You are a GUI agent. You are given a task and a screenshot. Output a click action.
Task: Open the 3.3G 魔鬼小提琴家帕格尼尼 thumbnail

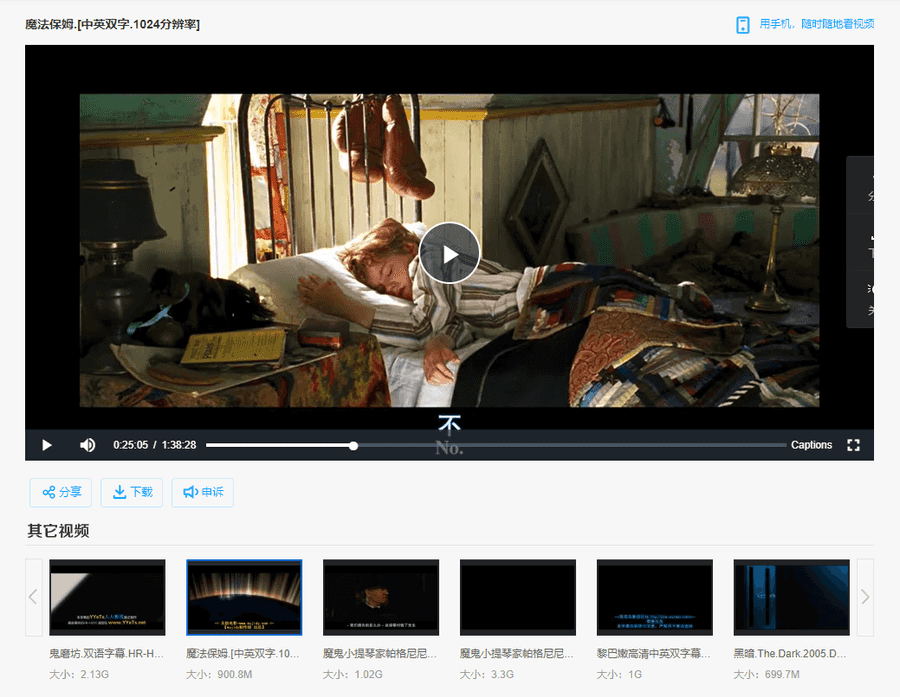pyautogui.click(x=518, y=597)
